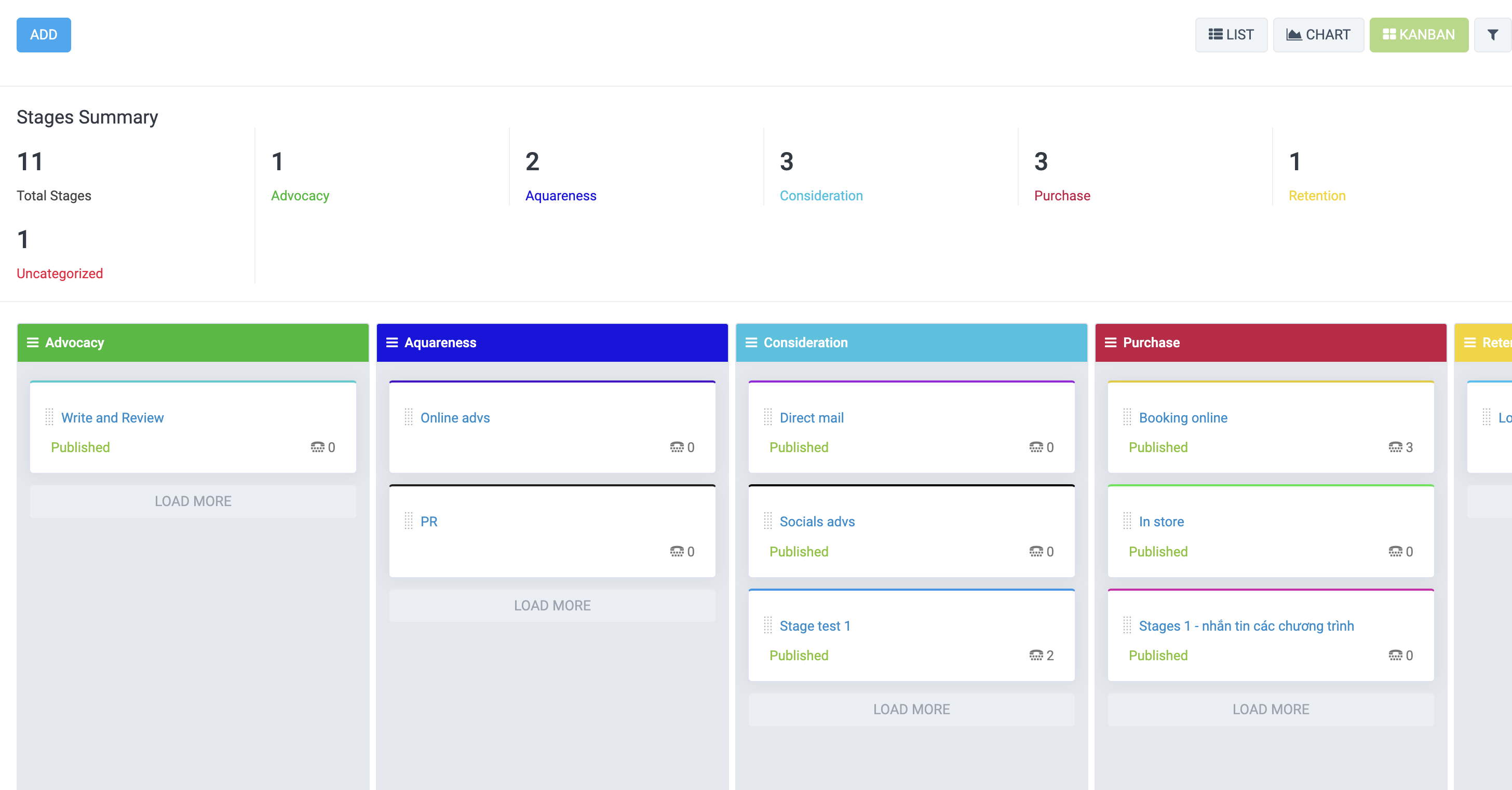Click drag handle on Online advs card
Viewport: 1512px width, 790px height.
tap(409, 417)
